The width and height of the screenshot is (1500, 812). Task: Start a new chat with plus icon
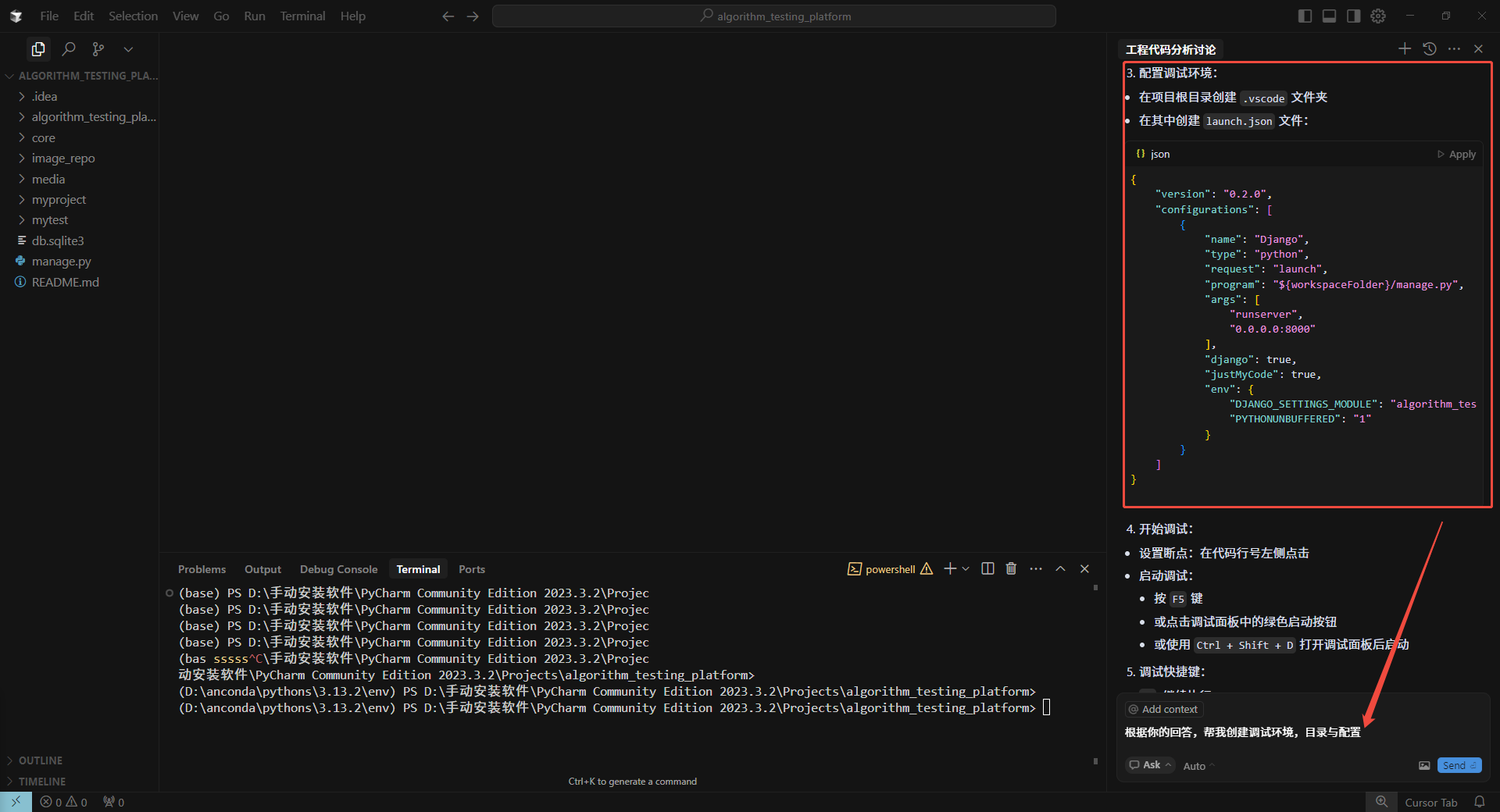1405,49
